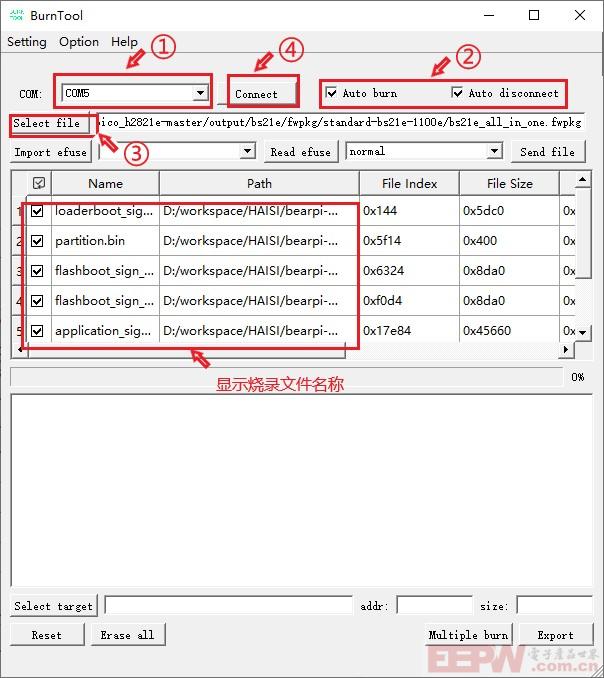The height and width of the screenshot is (678, 604).
Task: Click the BurnTool app icon in title bar
Action: click(16, 15)
